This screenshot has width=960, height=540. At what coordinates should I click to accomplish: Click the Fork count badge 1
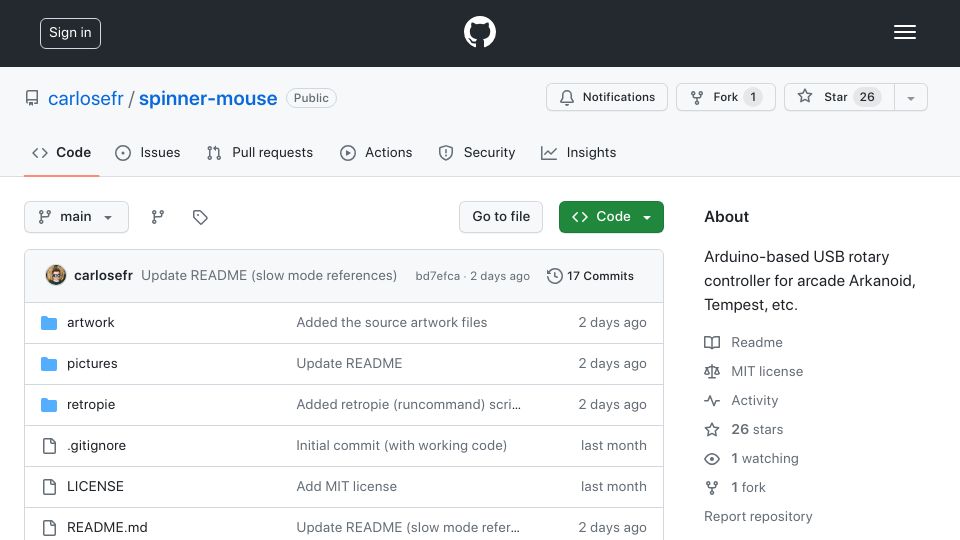(x=753, y=97)
